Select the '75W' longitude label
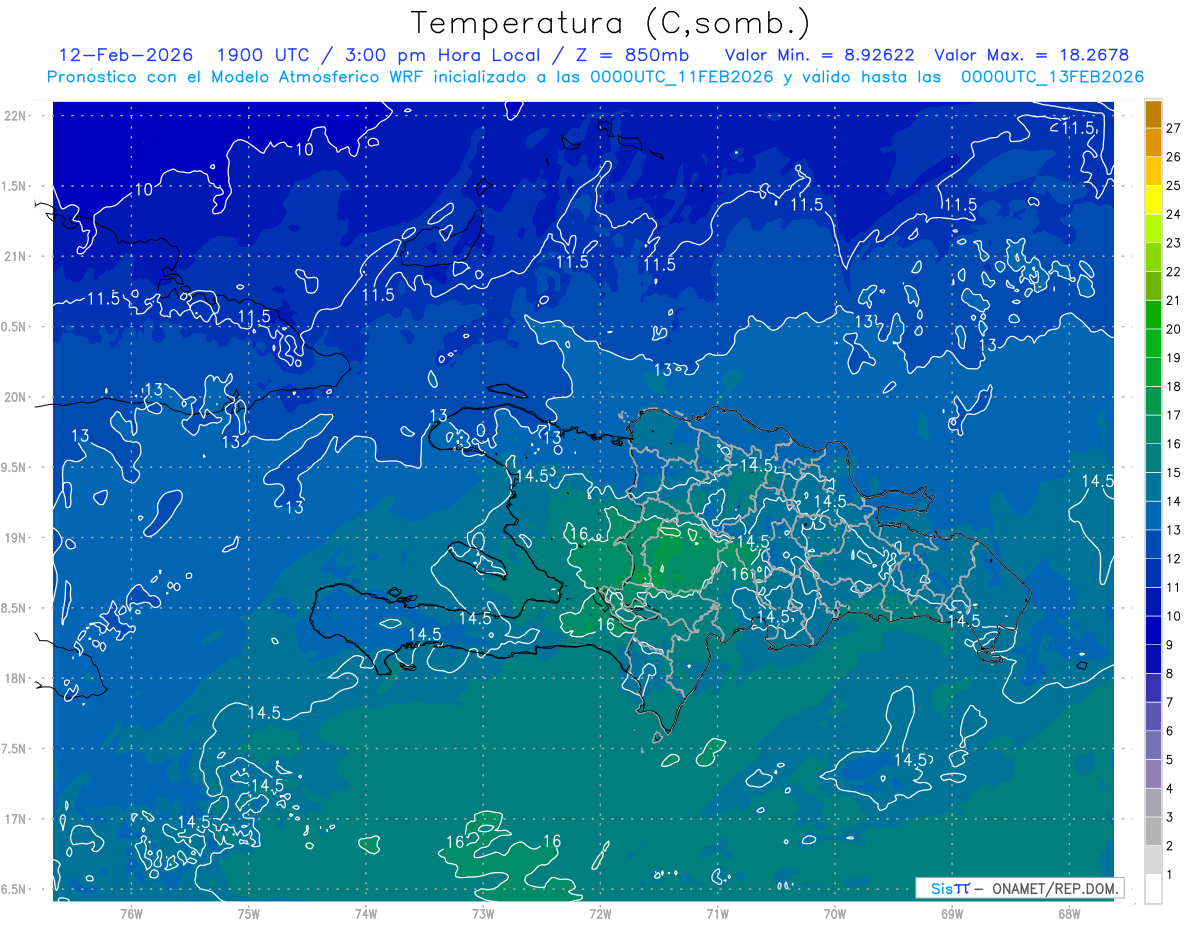 pos(249,913)
